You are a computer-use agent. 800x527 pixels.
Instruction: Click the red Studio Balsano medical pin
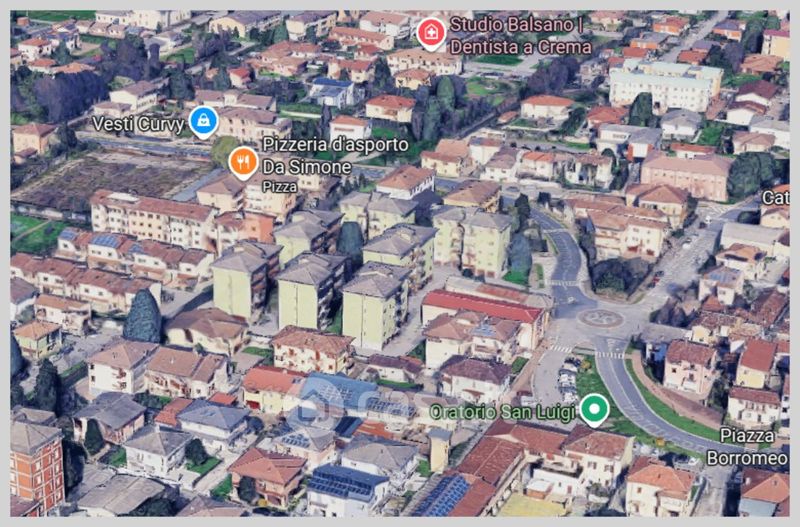pyautogui.click(x=431, y=34)
